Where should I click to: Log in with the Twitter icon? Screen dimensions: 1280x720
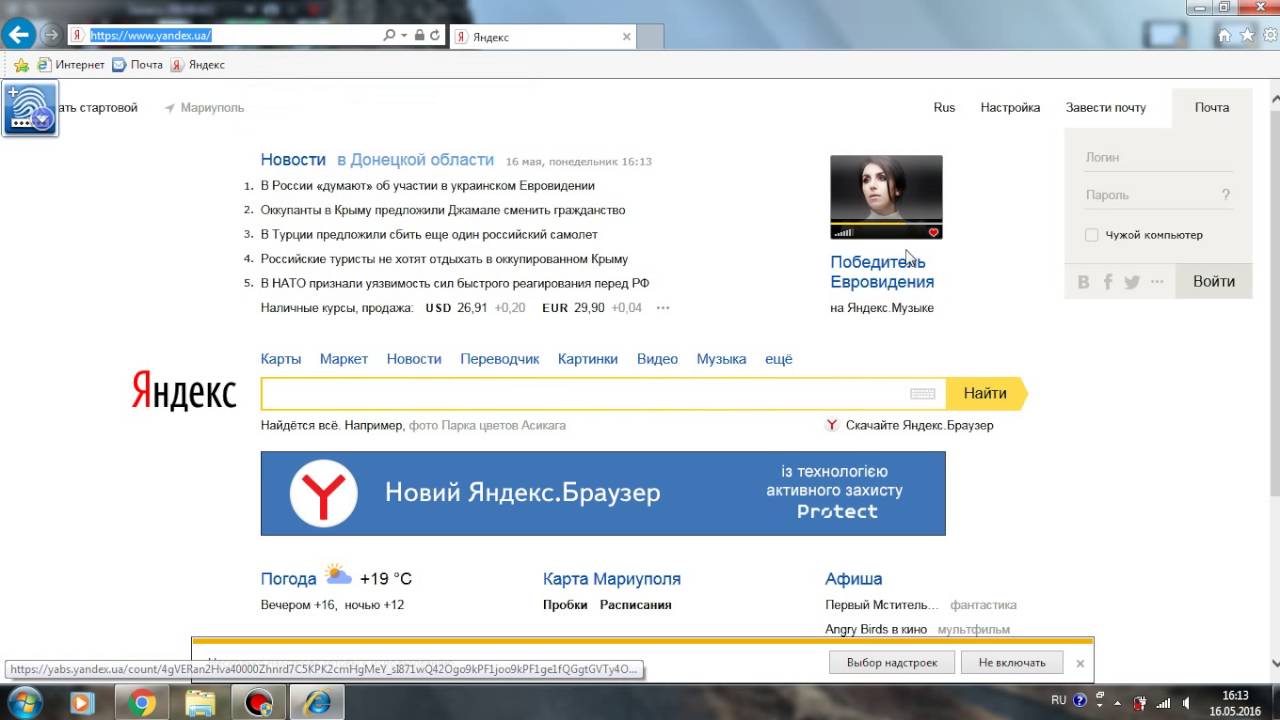coord(1132,282)
